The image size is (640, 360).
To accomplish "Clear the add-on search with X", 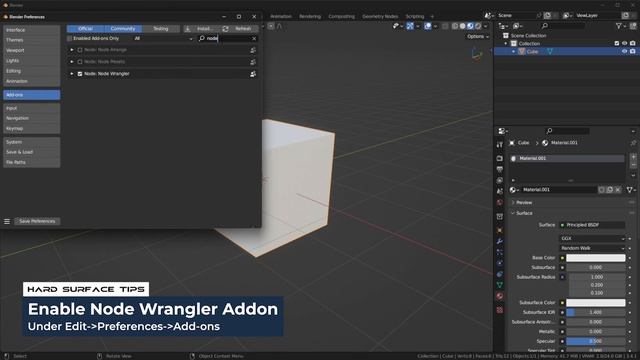I will point(254,38).
